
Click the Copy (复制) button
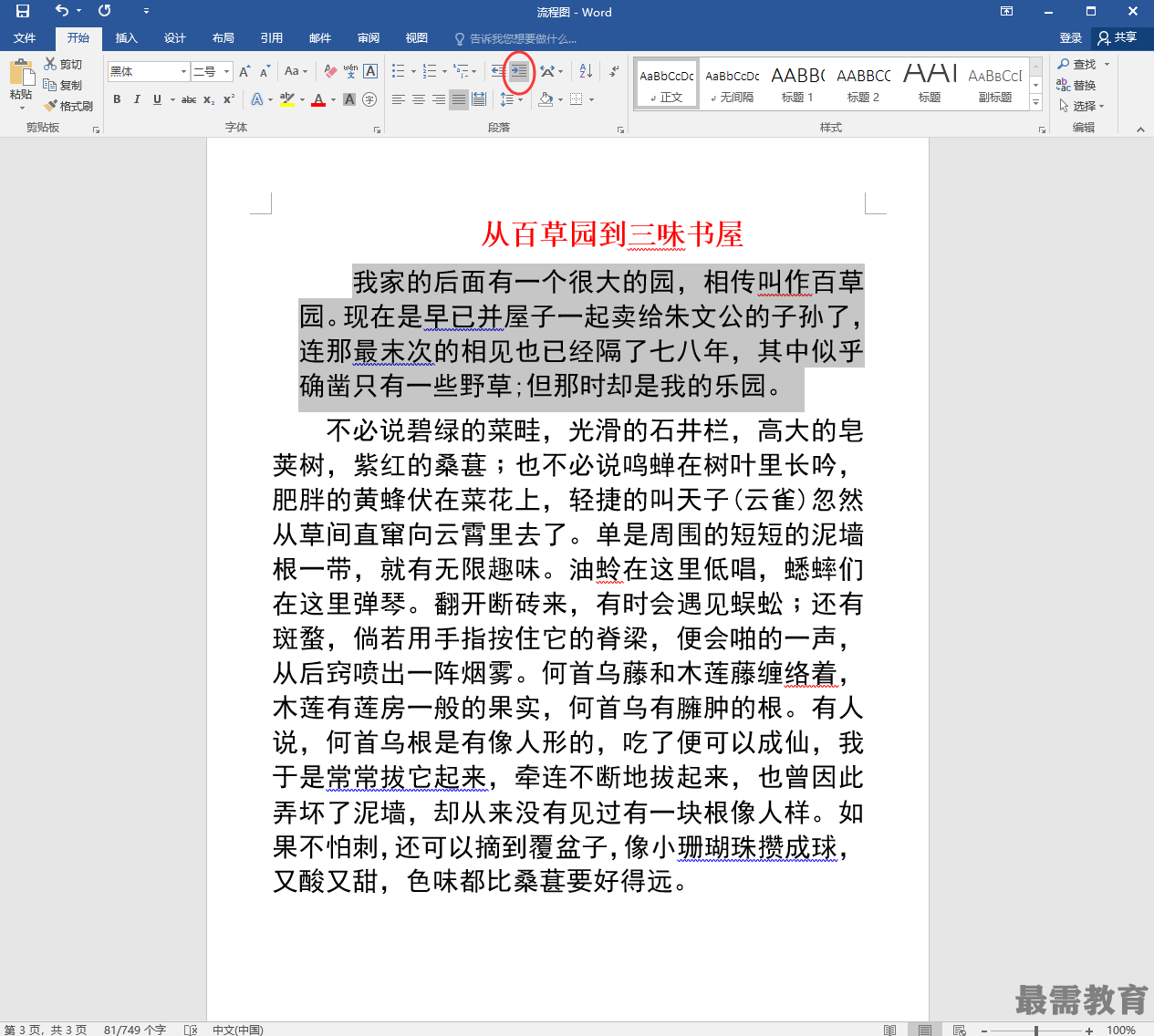[63, 85]
